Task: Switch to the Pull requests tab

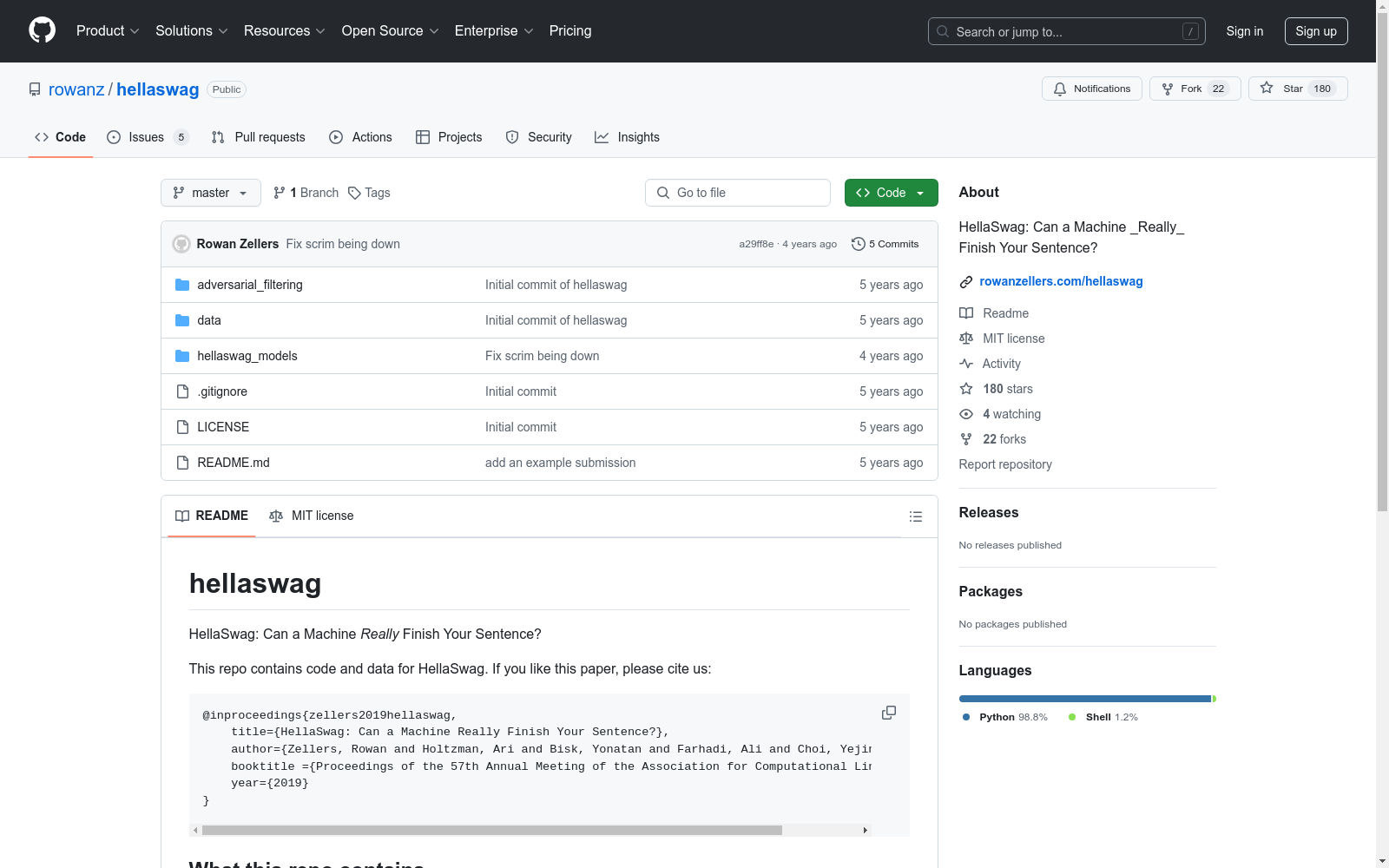Action: click(x=259, y=137)
